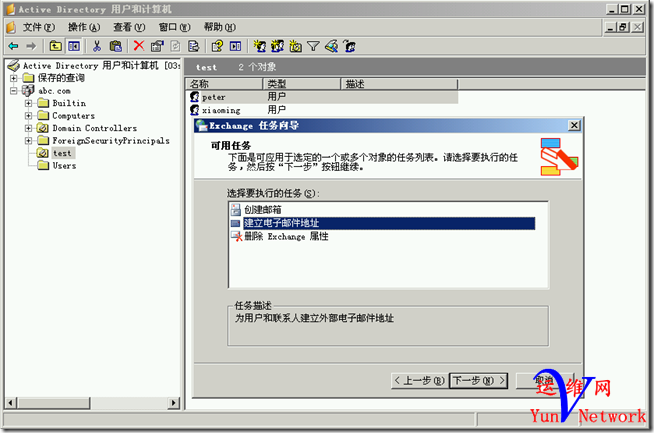Expand the ForeignSecurityPrincipals tree node

pyautogui.click(x=28, y=141)
